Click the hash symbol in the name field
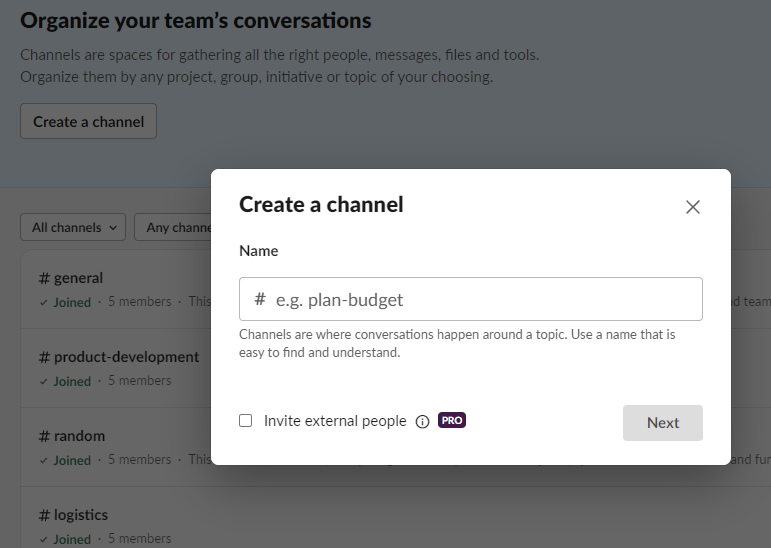Image resolution: width=771 pixels, height=548 pixels. (260, 299)
